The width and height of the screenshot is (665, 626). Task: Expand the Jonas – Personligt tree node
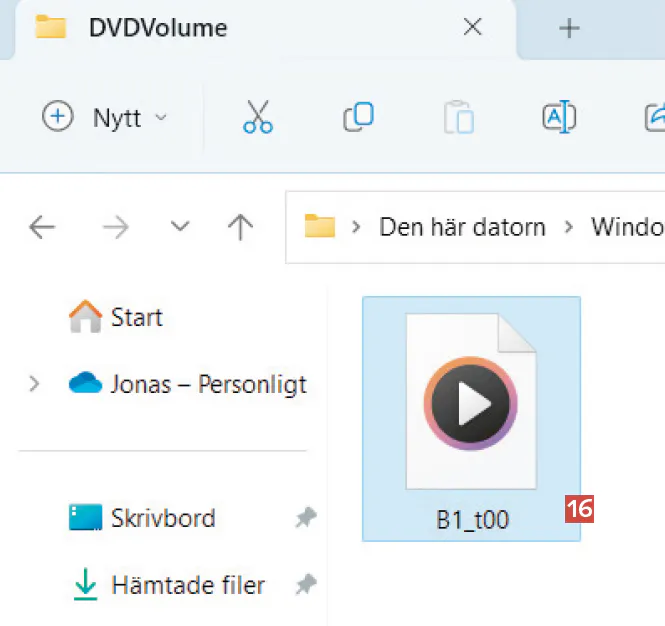pyautogui.click(x=35, y=383)
